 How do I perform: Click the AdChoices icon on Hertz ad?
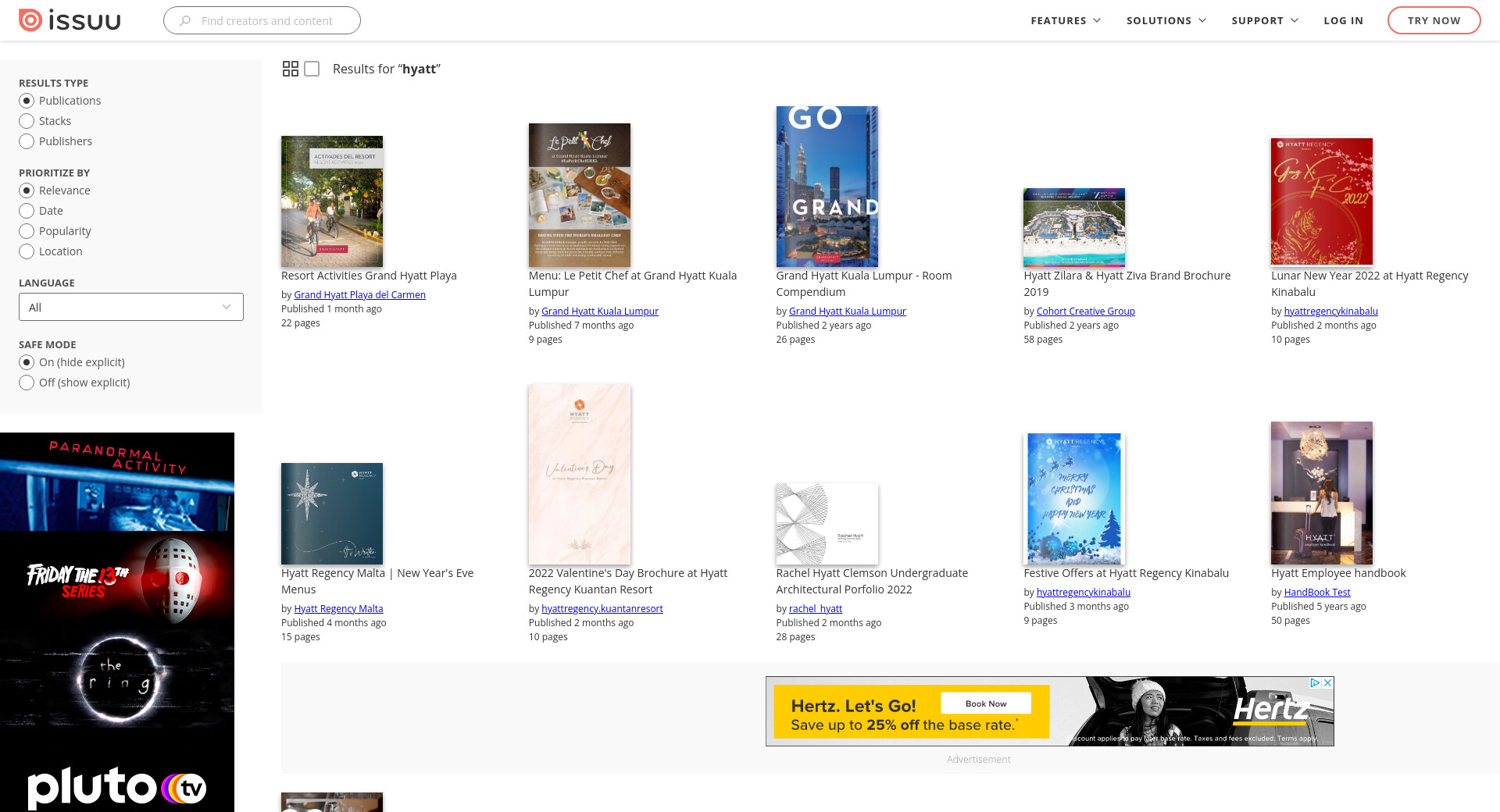1315,682
